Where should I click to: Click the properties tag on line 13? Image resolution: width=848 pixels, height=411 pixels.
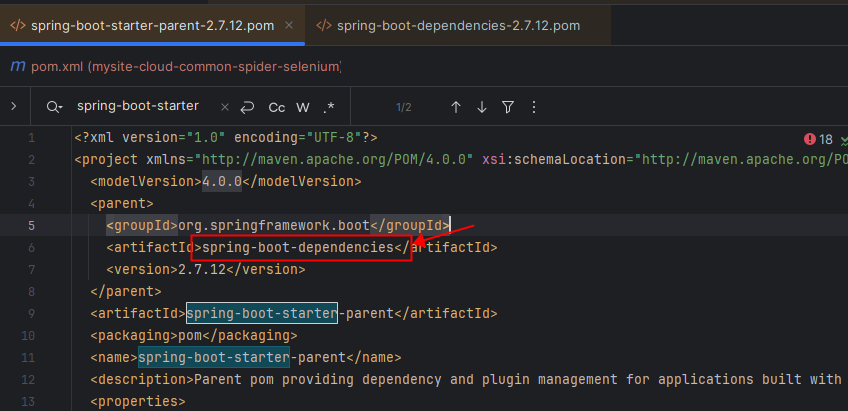(x=138, y=402)
